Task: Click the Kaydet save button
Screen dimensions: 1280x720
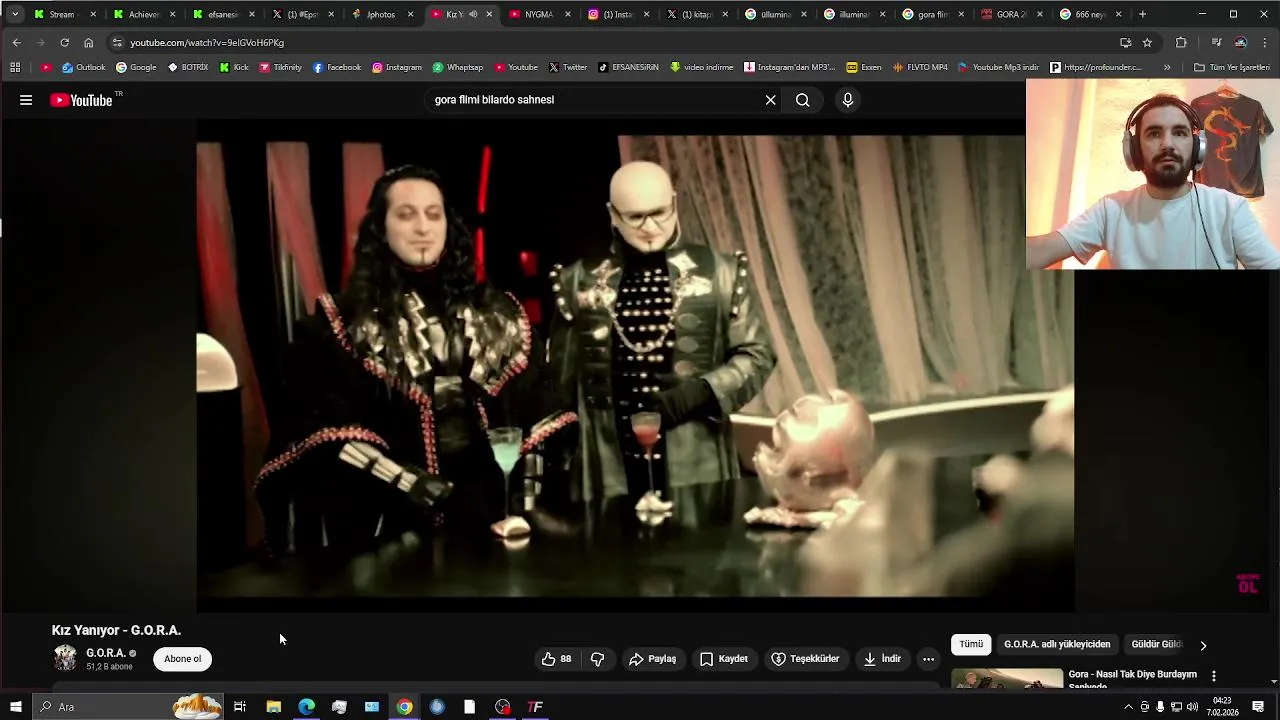Action: point(724,659)
